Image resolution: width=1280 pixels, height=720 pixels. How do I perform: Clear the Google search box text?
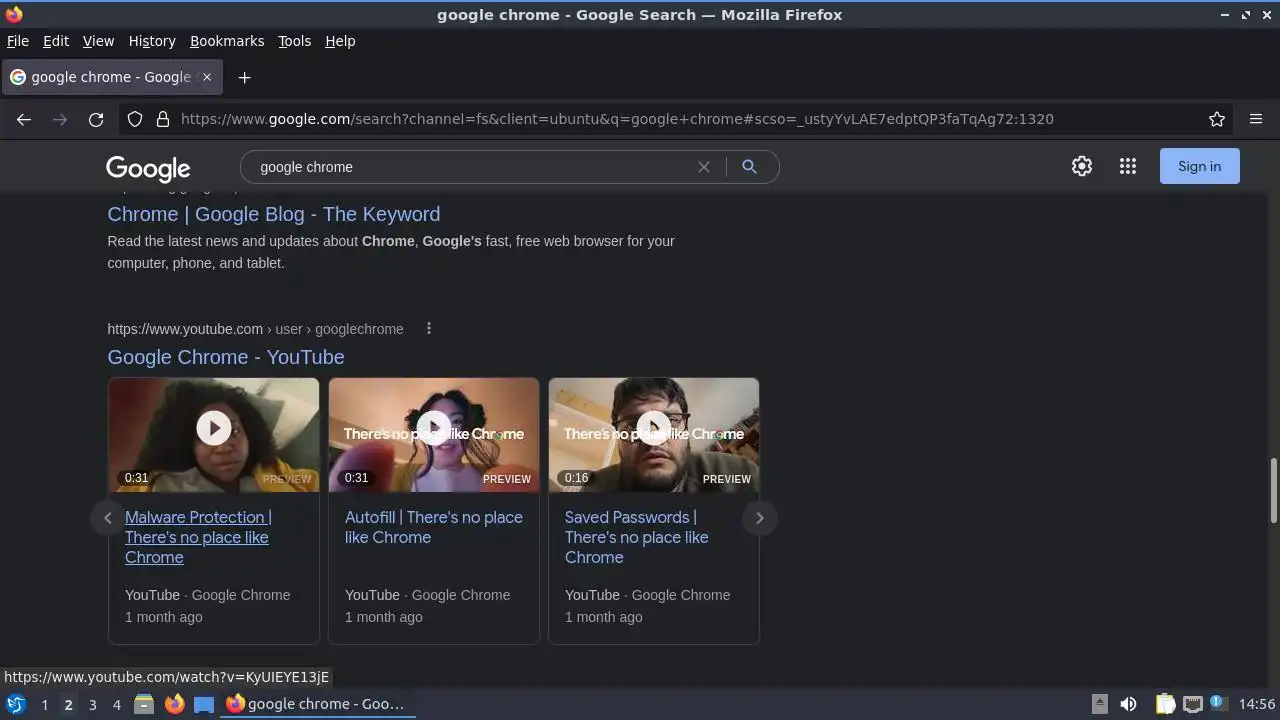(704, 167)
